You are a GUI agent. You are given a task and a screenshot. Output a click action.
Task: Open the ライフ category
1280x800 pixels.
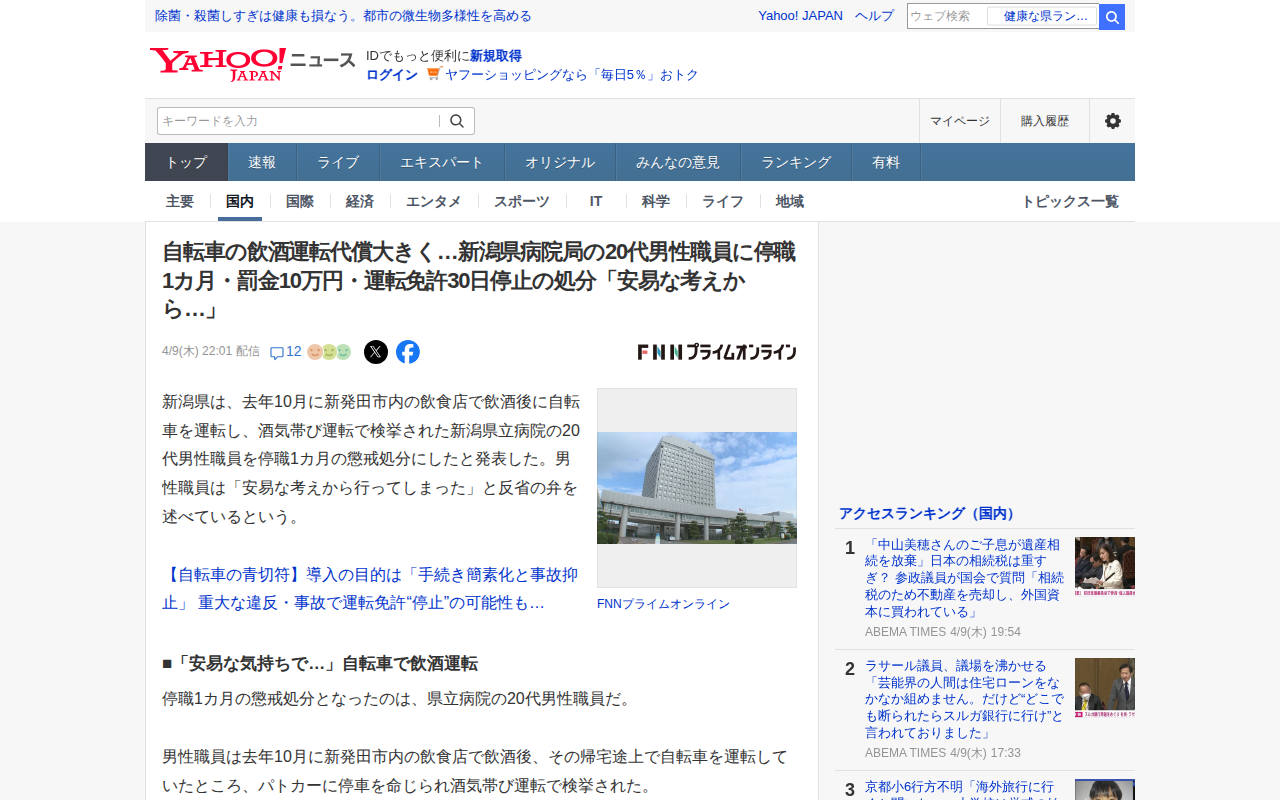click(723, 201)
